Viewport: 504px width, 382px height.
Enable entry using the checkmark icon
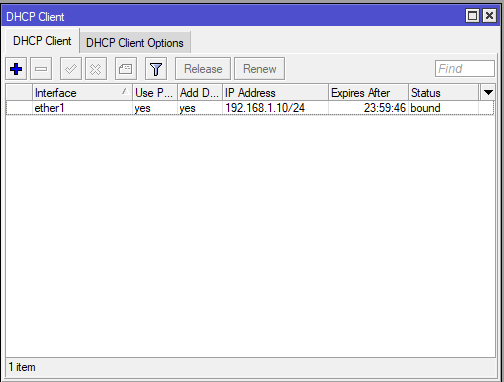[71, 69]
